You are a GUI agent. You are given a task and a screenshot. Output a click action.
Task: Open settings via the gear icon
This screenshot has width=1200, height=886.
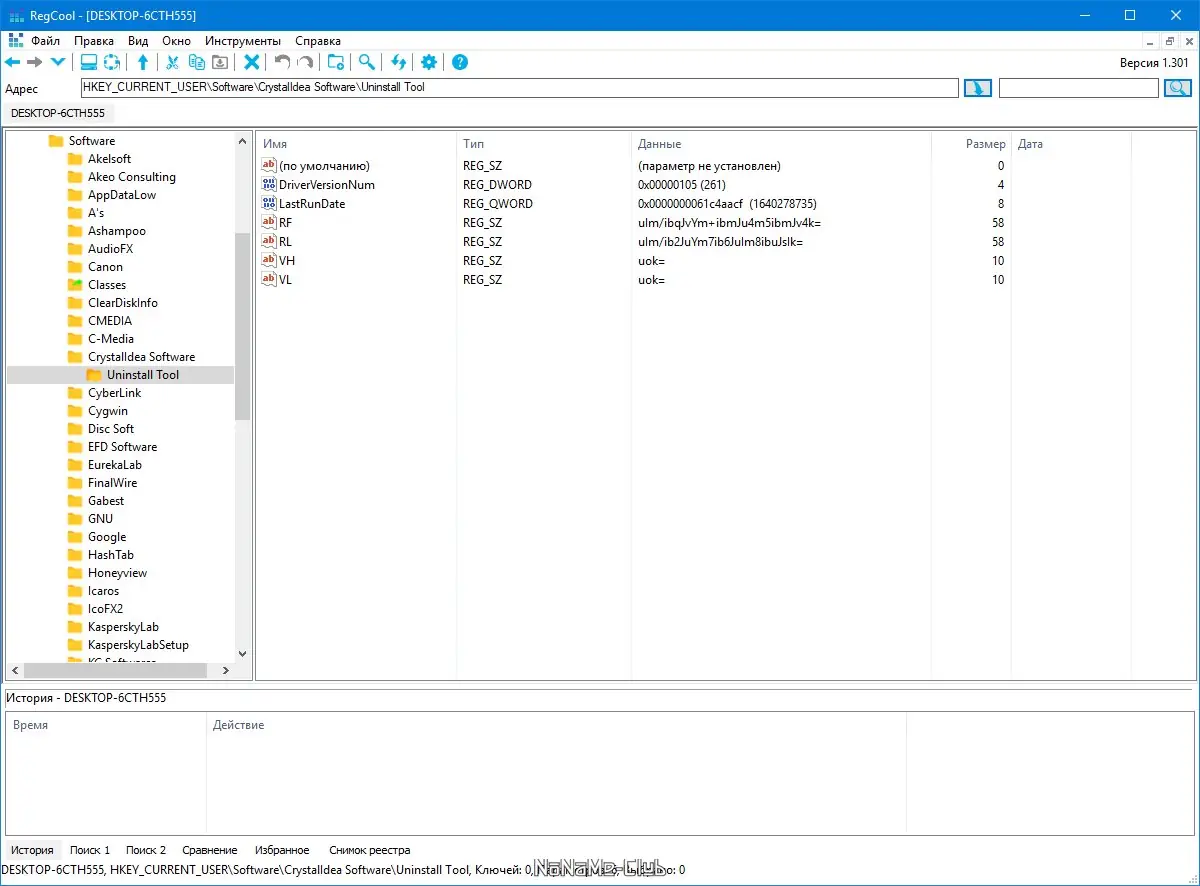[429, 62]
